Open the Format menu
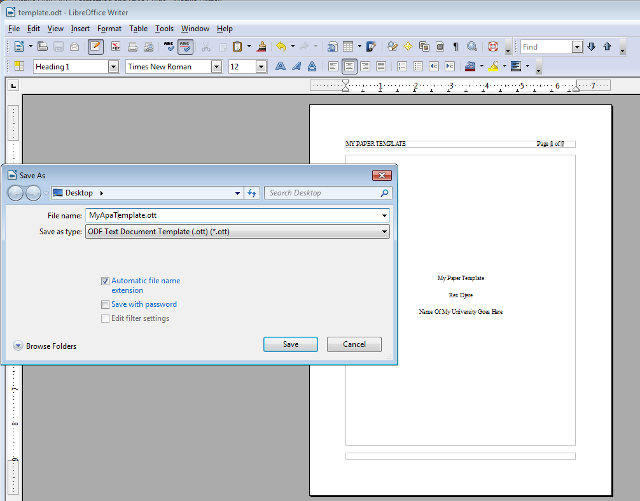 pyautogui.click(x=109, y=29)
